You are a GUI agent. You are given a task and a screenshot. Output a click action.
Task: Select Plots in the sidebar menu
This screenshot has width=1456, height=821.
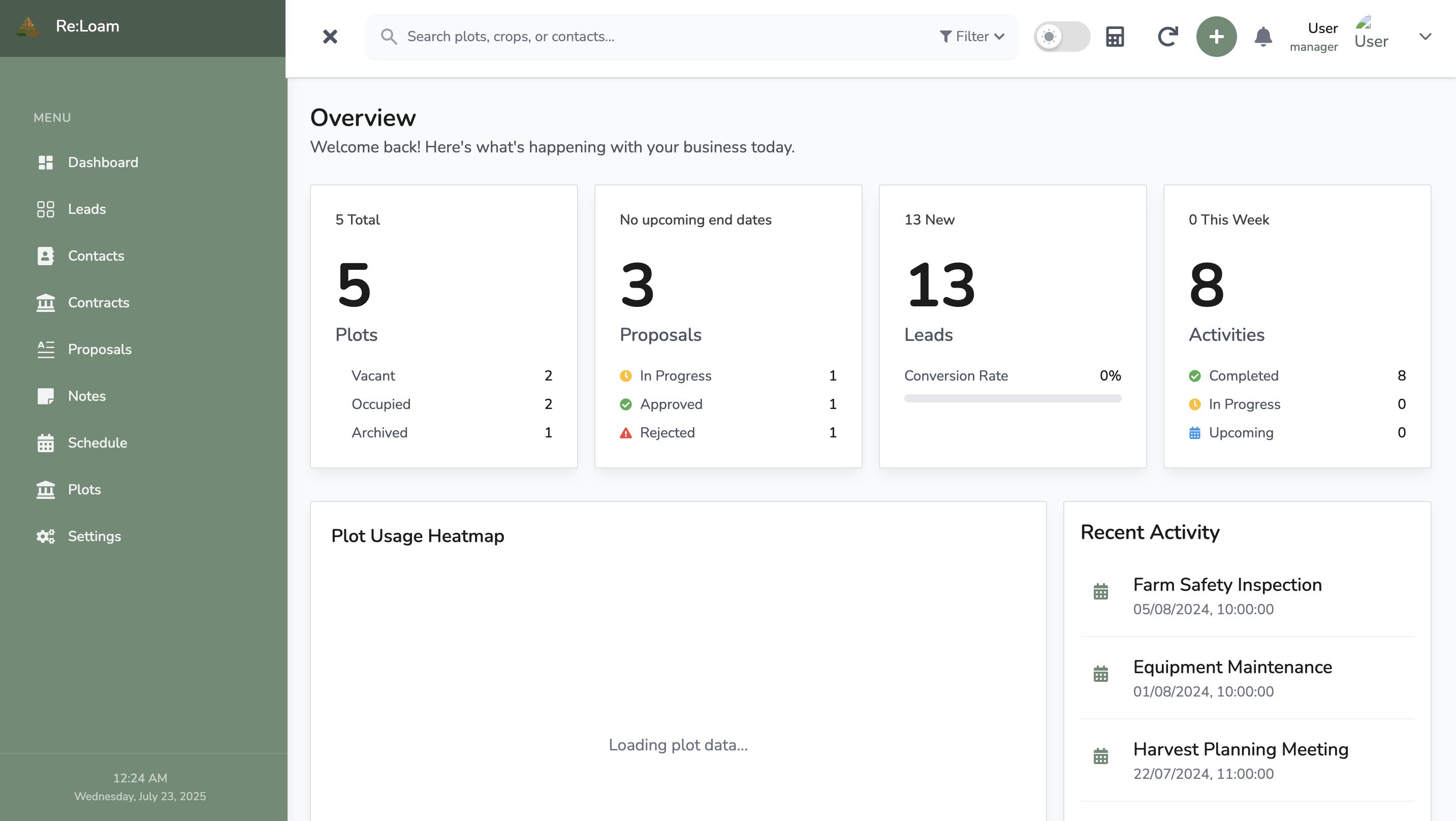tap(84, 490)
